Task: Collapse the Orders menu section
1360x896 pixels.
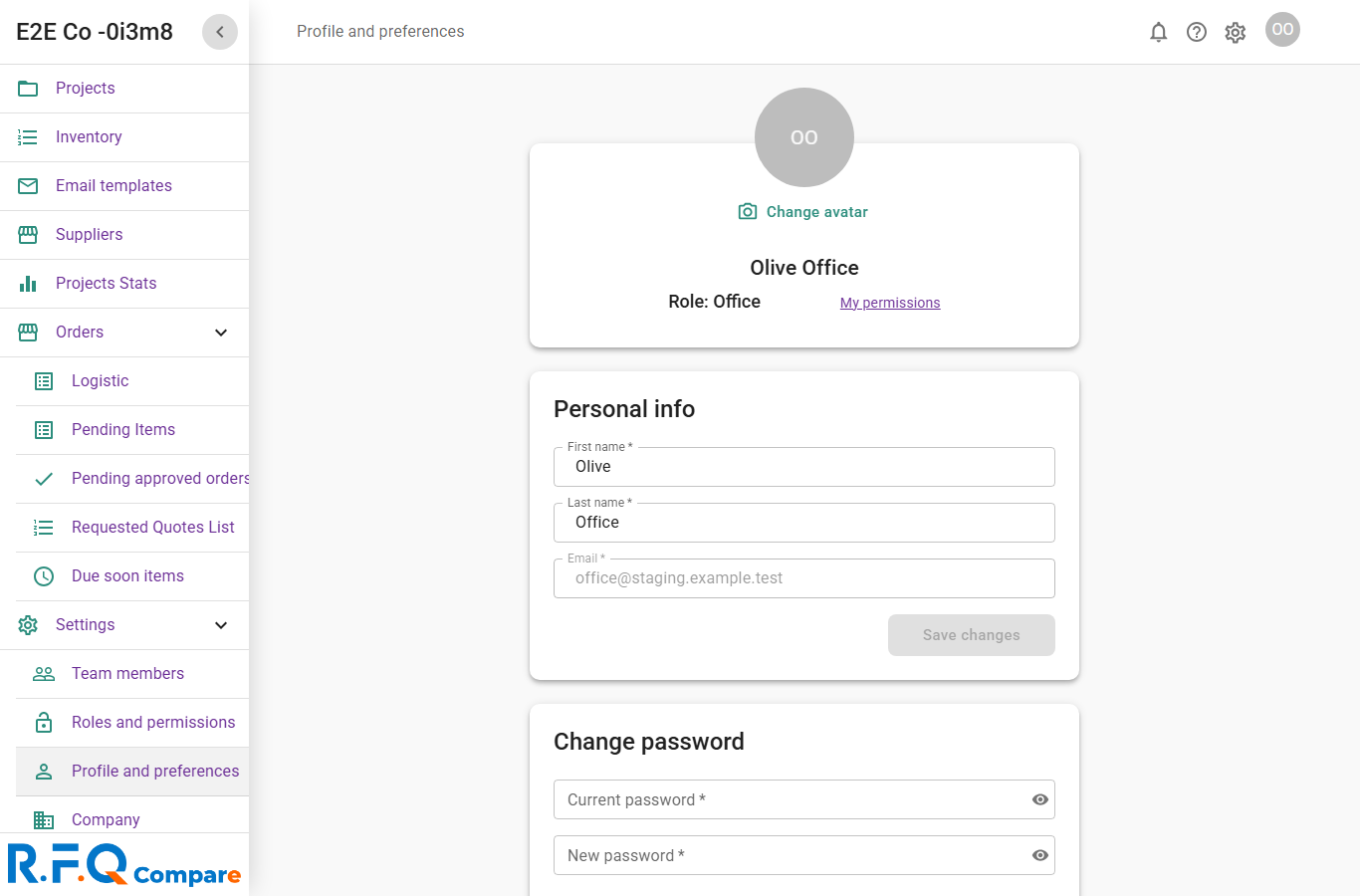Action: coord(221,333)
